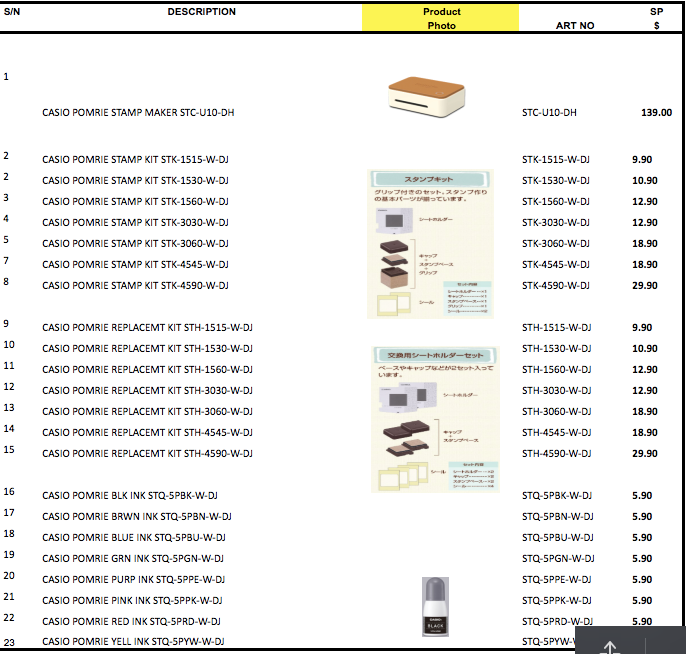The image size is (686, 654).
Task: Click the 139.00 price cell
Action: click(656, 112)
